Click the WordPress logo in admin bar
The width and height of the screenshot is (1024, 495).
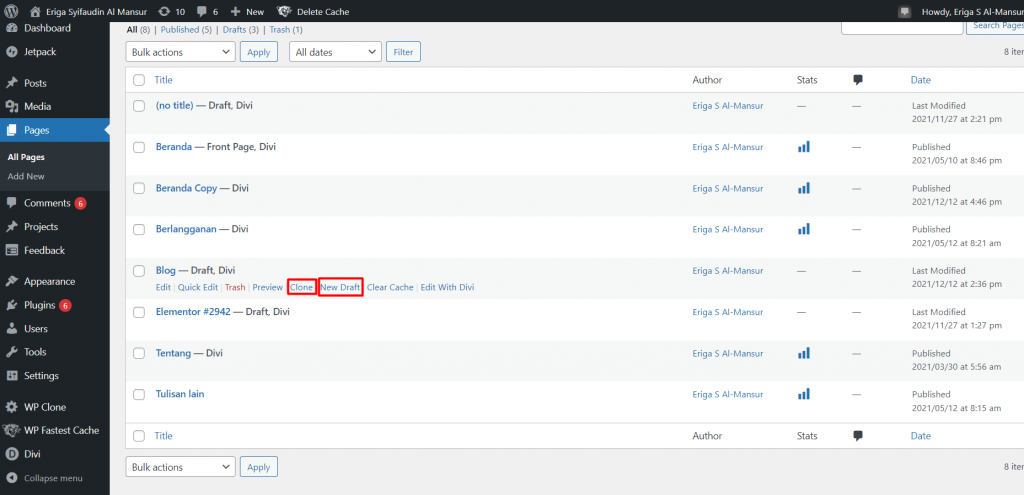11,11
